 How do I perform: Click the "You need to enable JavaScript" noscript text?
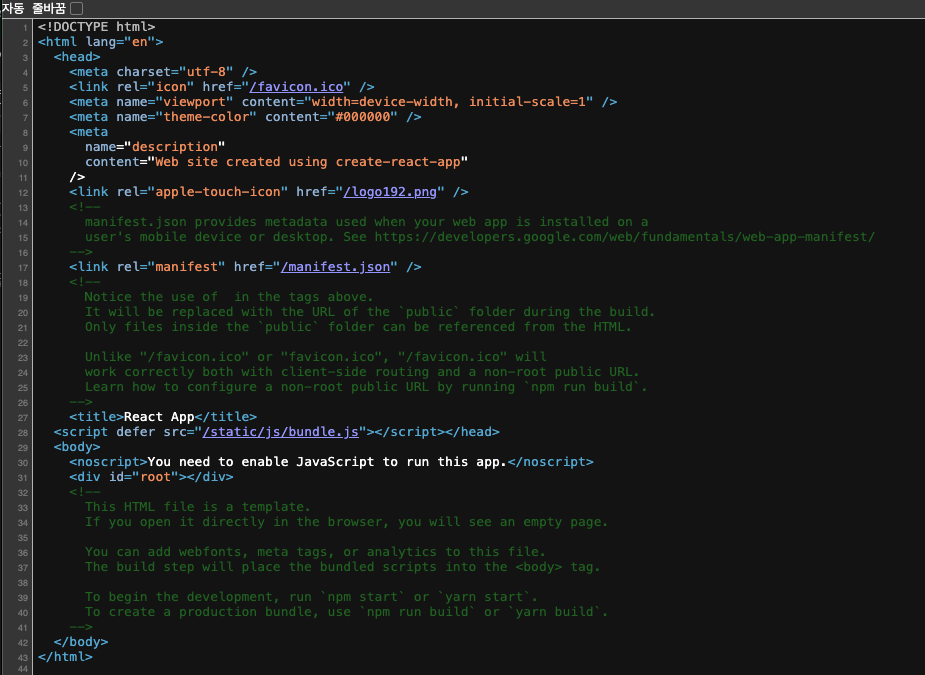pos(327,462)
